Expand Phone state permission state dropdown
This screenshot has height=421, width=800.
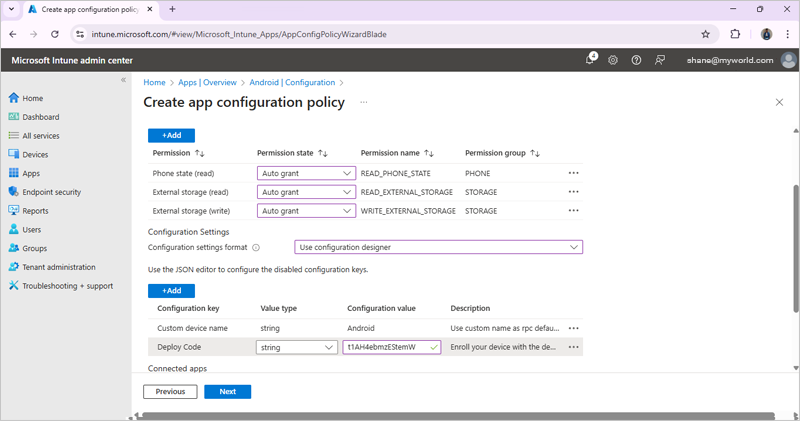point(306,173)
